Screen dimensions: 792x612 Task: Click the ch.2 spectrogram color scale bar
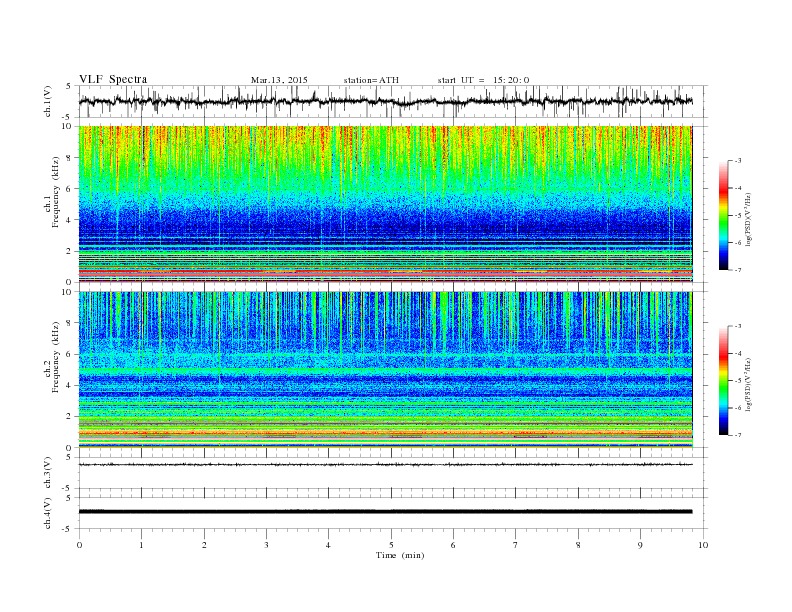pyautogui.click(x=723, y=381)
